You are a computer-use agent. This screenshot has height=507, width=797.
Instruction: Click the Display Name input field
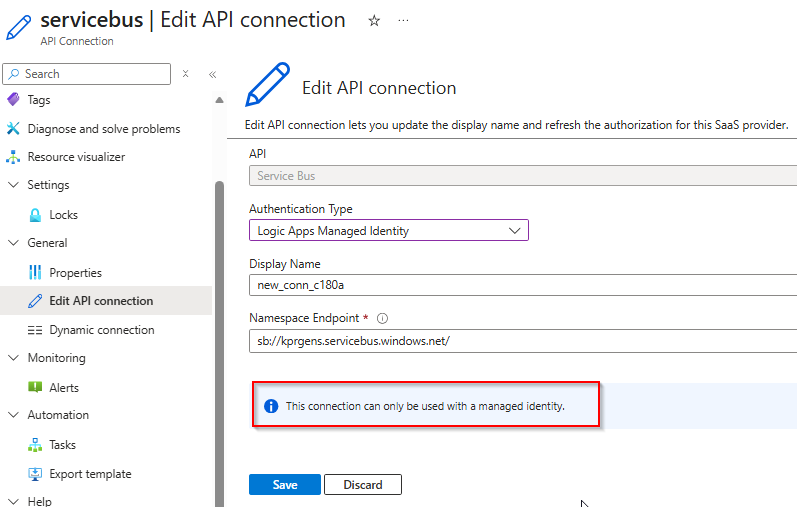point(523,285)
